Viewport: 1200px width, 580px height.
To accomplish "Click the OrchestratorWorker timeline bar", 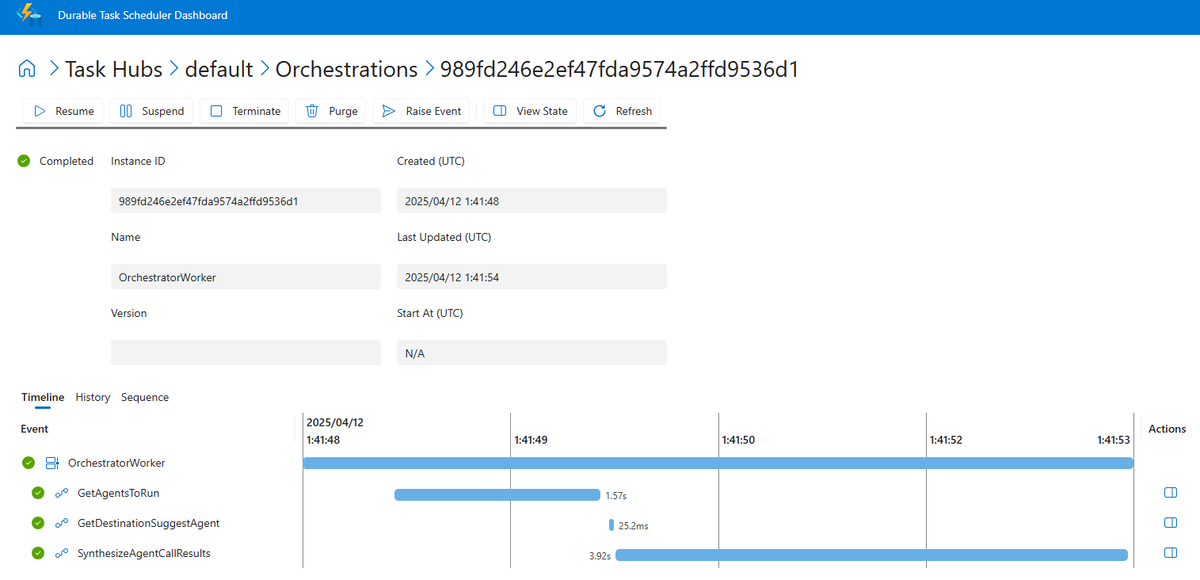I will (718, 463).
